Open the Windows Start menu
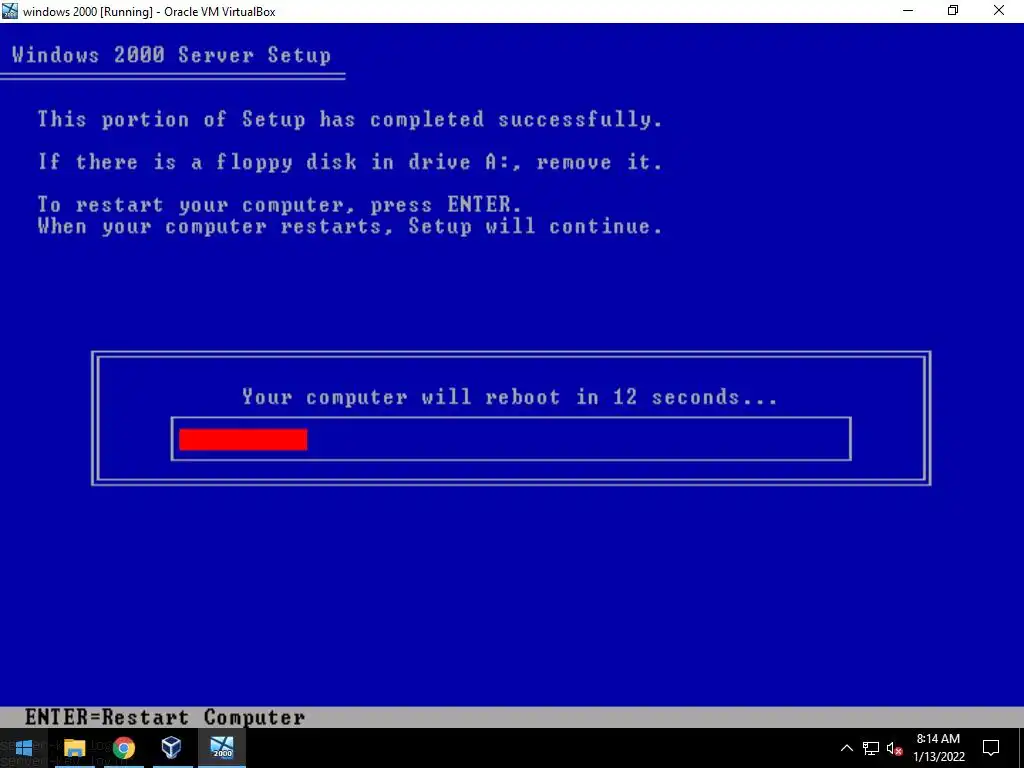Screen dimensions: 1024x768 click(24, 748)
